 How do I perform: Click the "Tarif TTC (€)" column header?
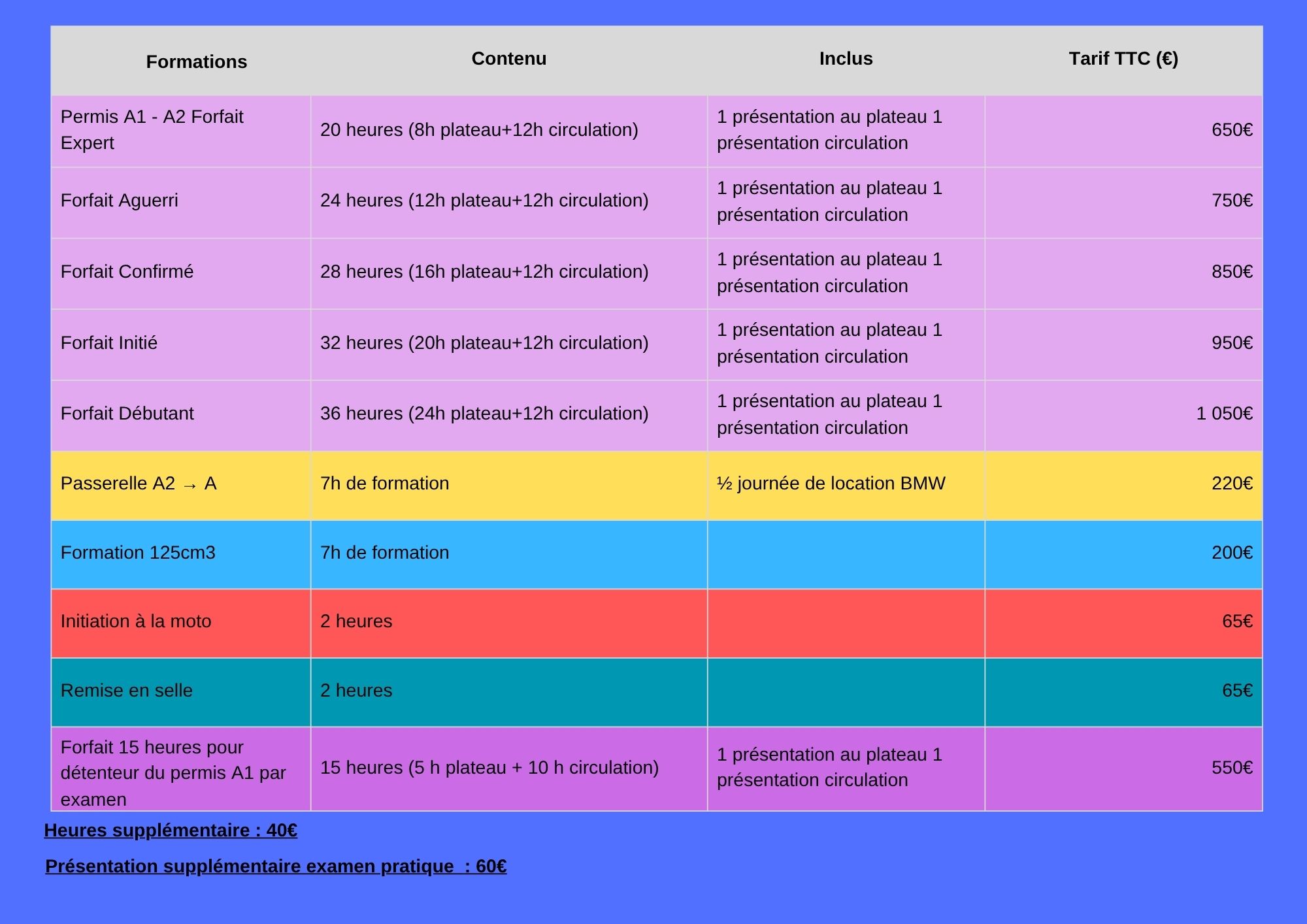(x=1123, y=59)
